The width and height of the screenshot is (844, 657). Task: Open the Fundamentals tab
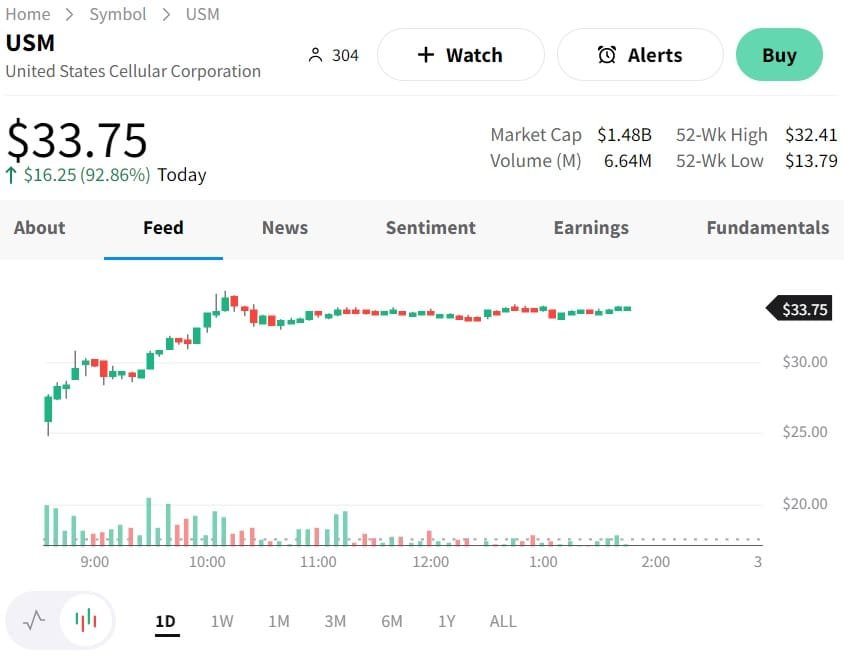(x=767, y=228)
